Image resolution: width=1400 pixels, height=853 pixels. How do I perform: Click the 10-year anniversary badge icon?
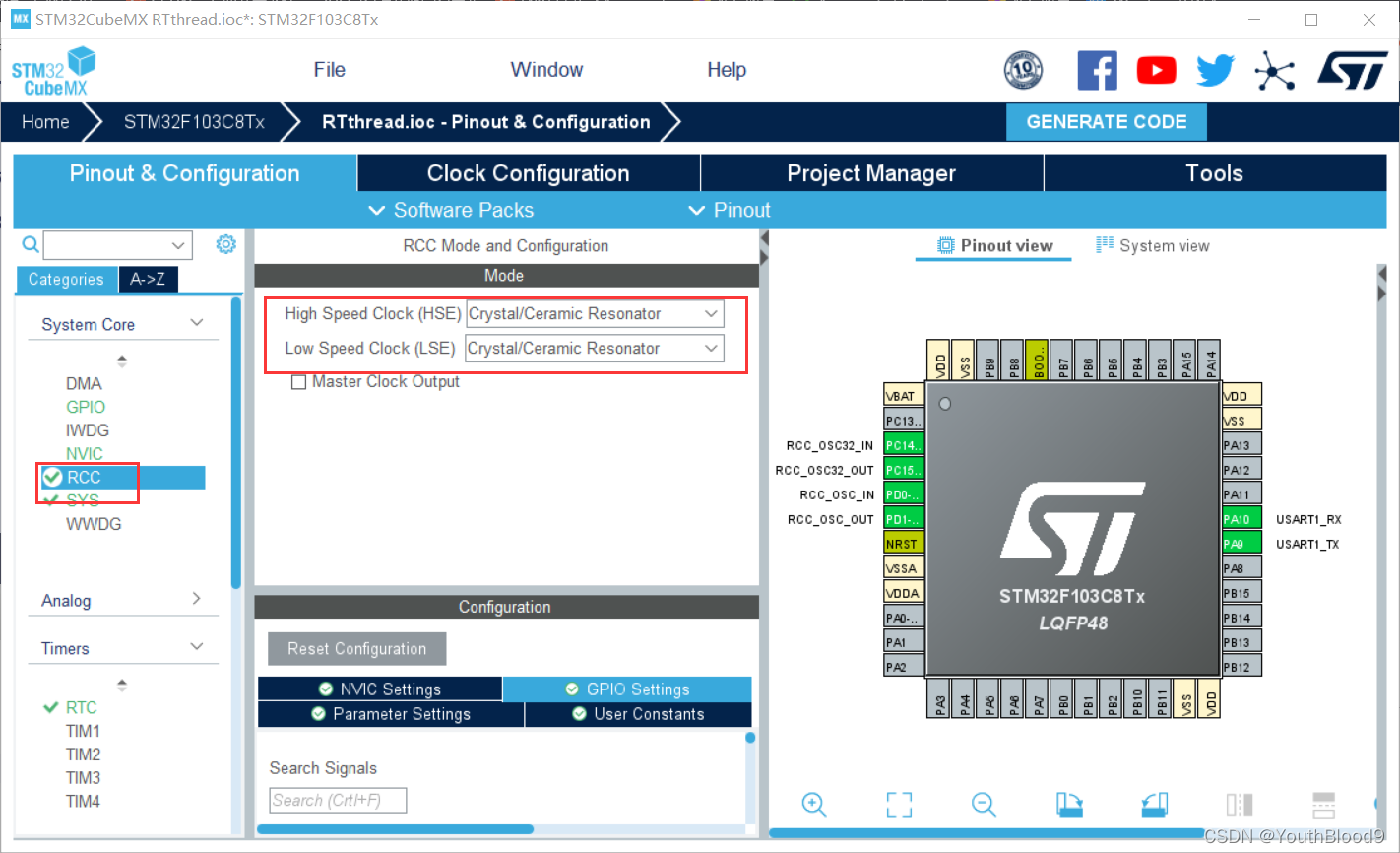point(1023,70)
